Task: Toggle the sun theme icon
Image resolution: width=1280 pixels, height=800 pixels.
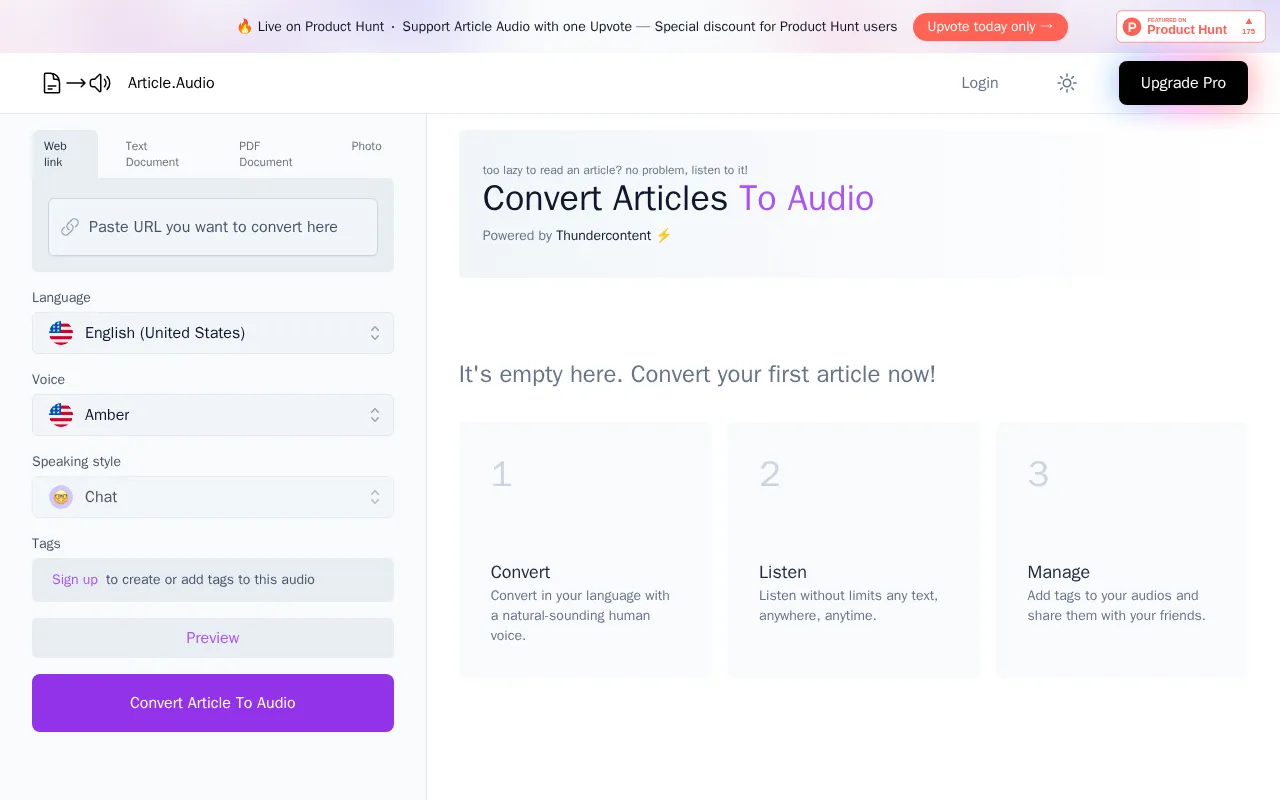Action: click(x=1067, y=83)
